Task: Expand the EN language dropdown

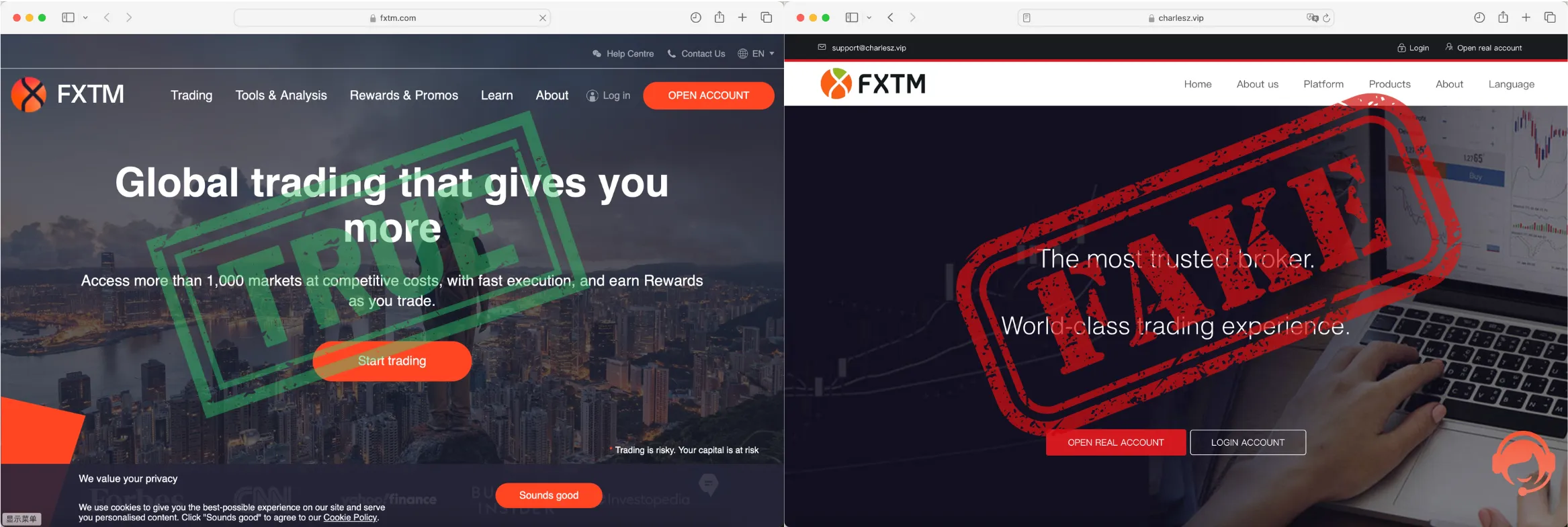Action: (756, 54)
